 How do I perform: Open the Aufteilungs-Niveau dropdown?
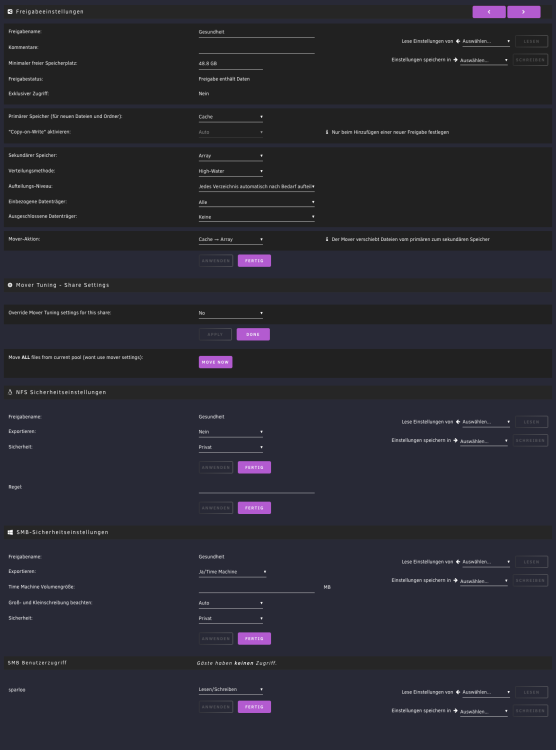click(256, 187)
